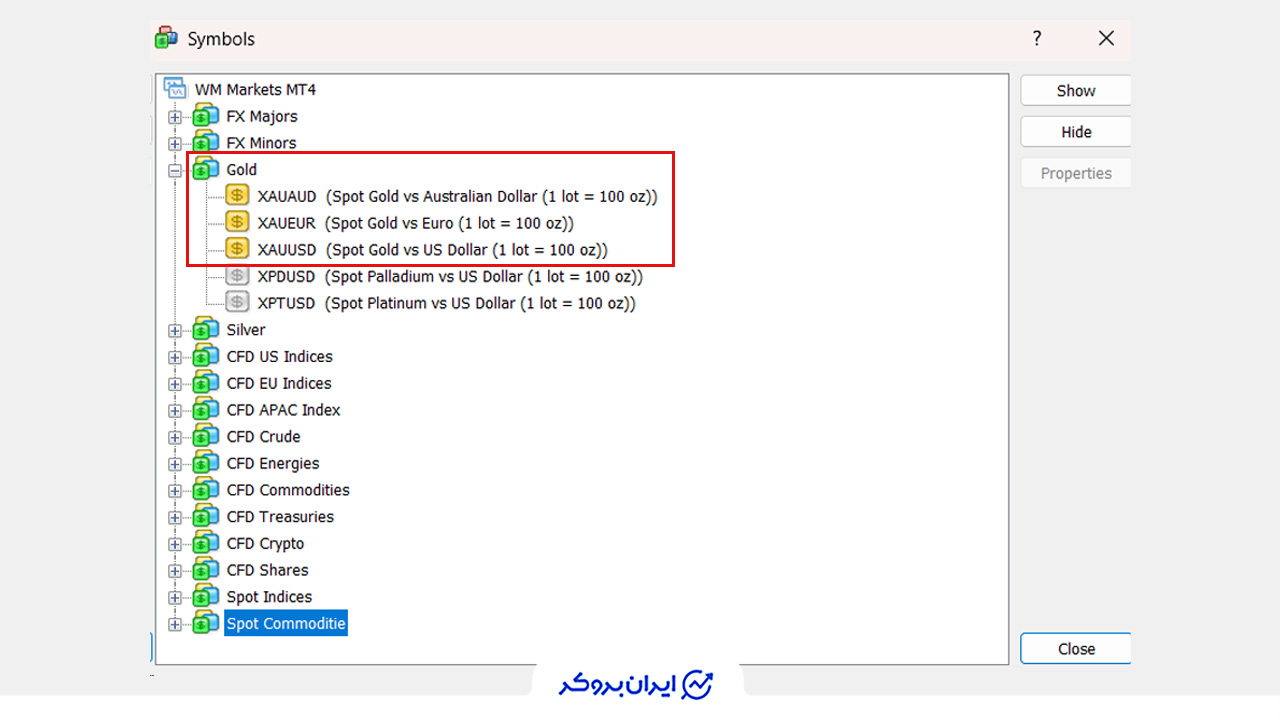Screen dimensions: 1280x720
Task: Select the greyed XPDUSD palladium icon
Action: tap(237, 276)
